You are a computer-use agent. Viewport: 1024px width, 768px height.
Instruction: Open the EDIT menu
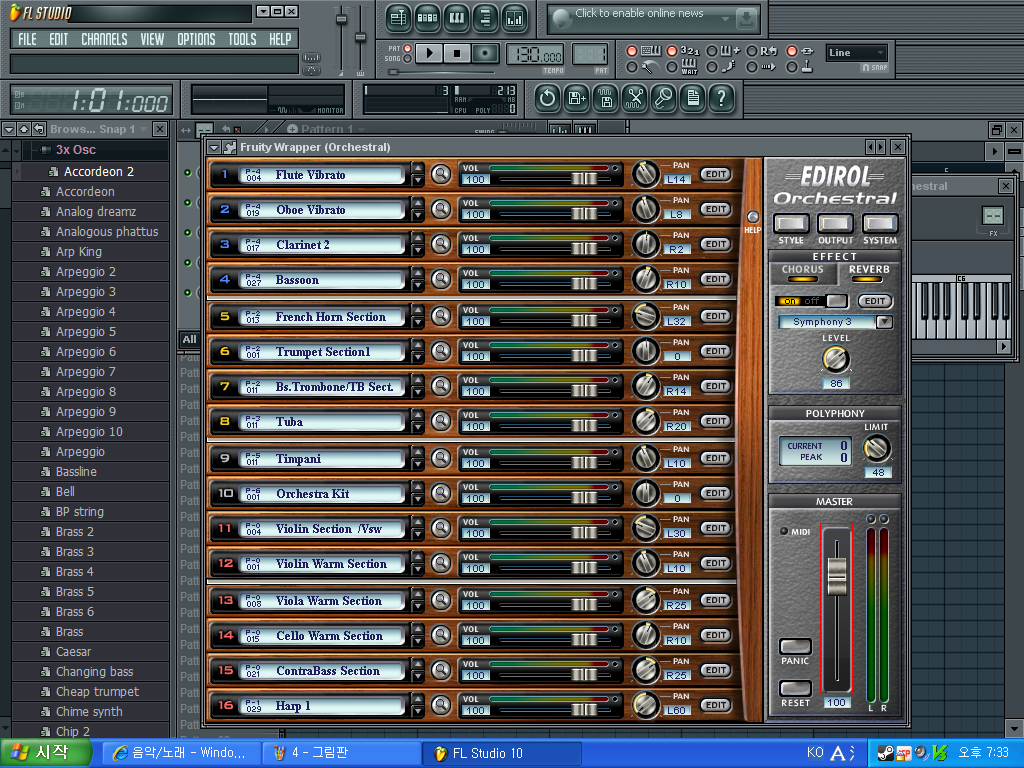59,39
